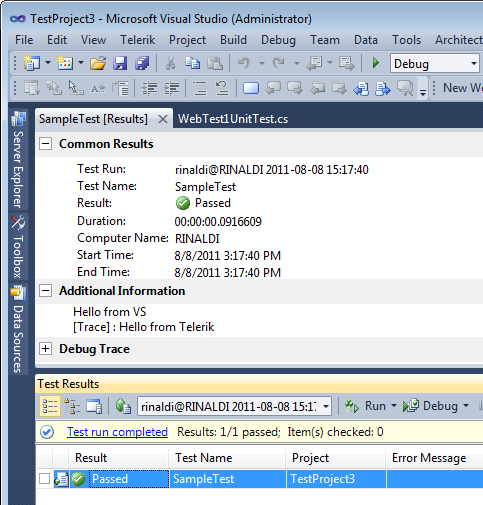Switch to WebTest1UnitTest.cs tab
Screen dimensions: 483x505
click(233, 119)
